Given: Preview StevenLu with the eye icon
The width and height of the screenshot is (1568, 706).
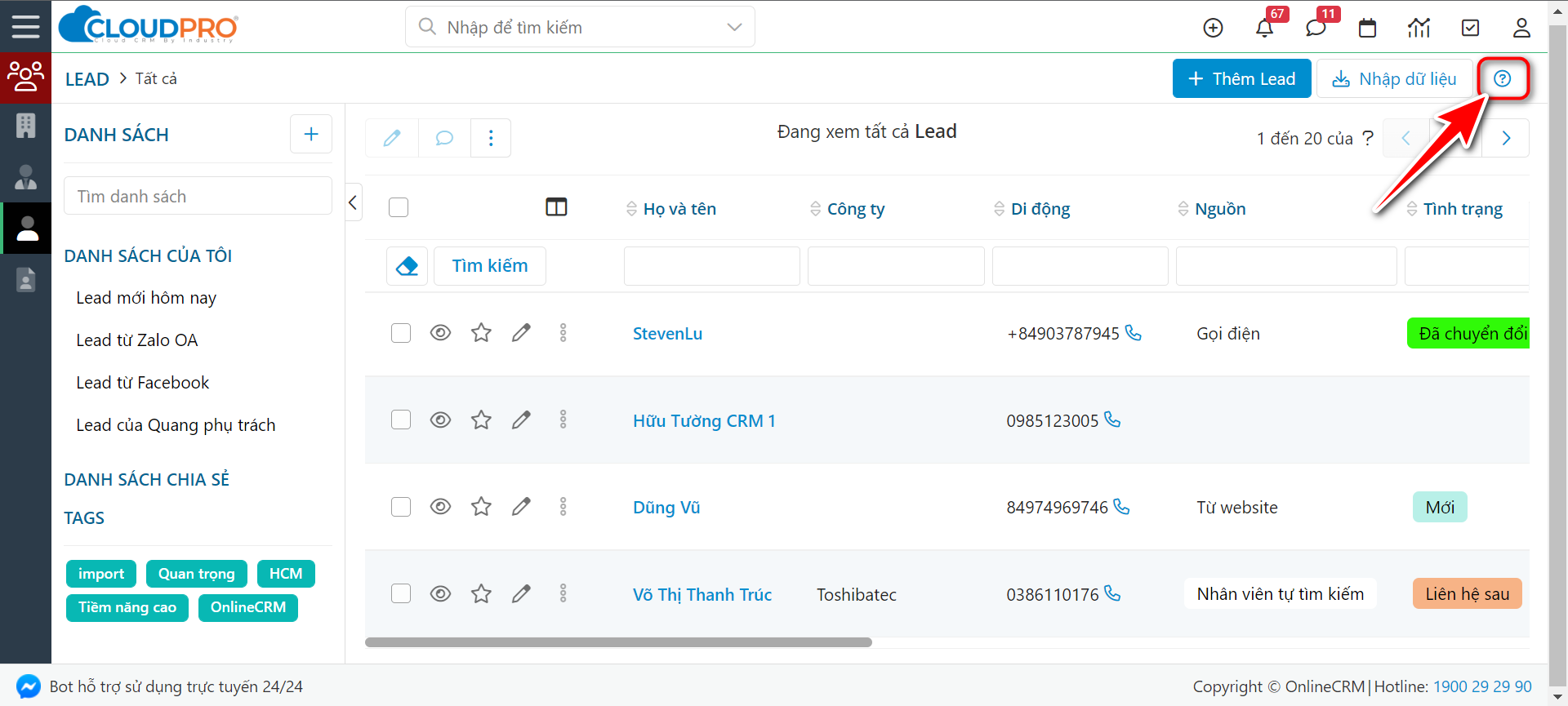Looking at the screenshot, I should (440, 333).
